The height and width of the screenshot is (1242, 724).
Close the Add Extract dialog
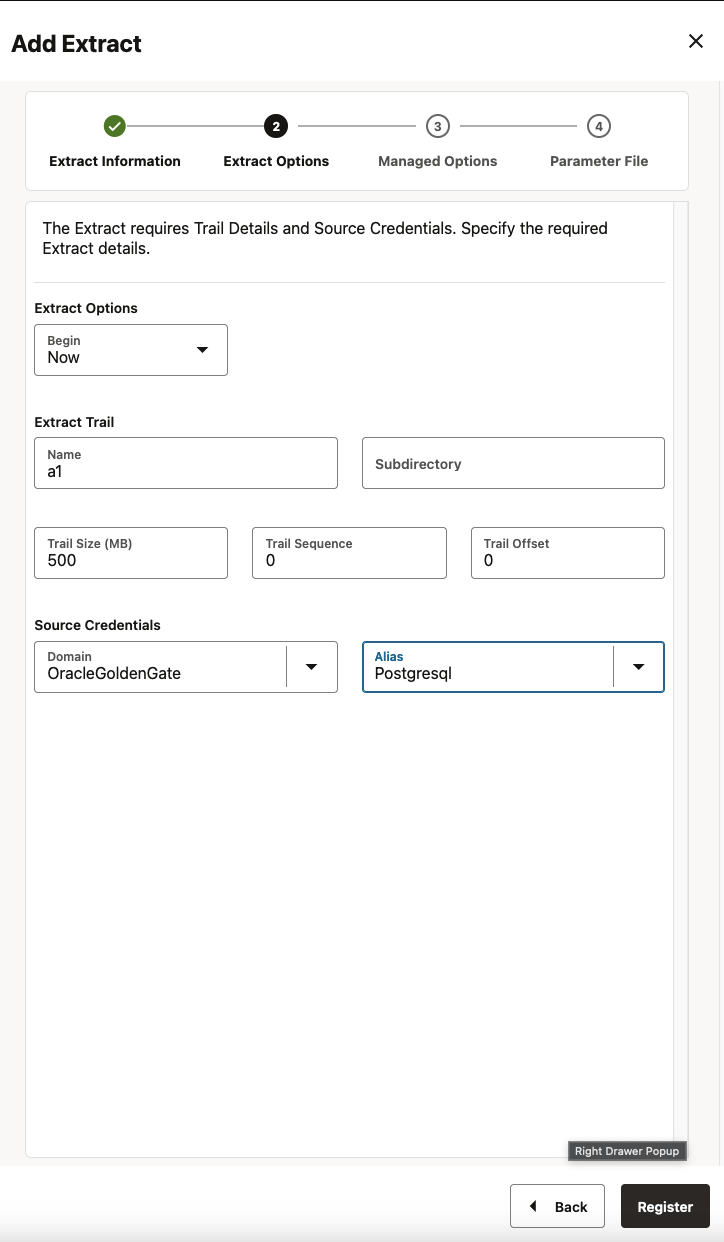coord(696,41)
